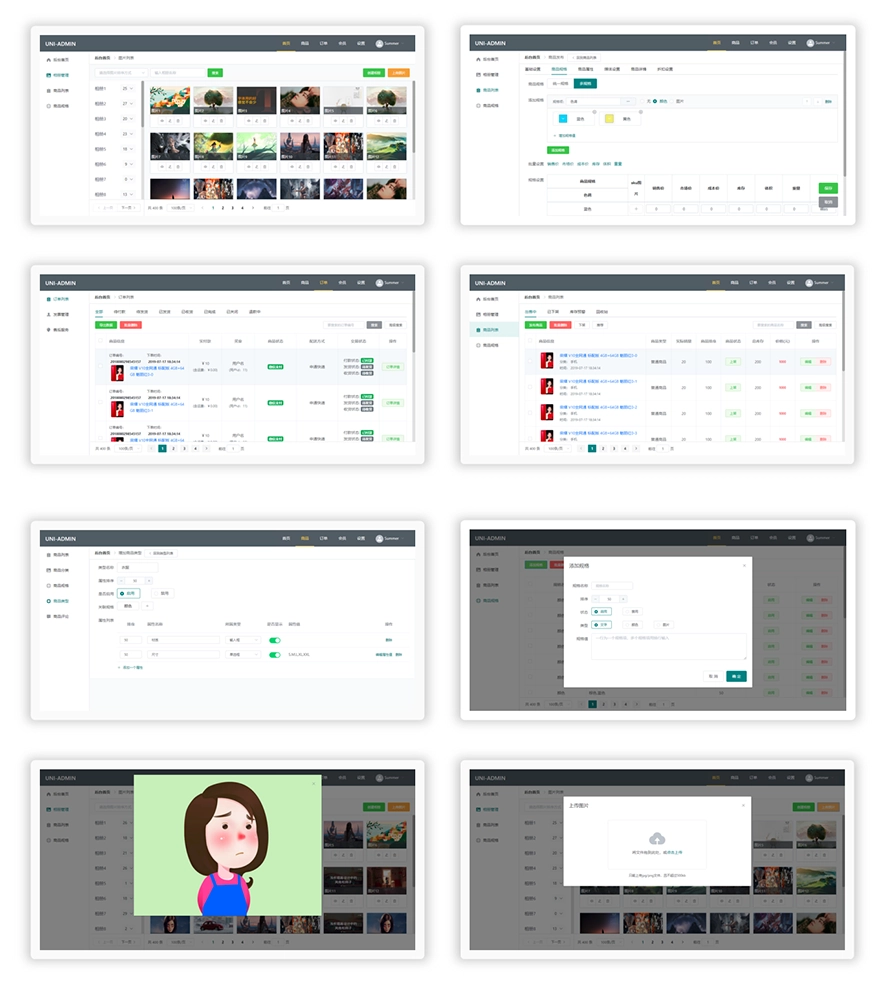The width and height of the screenshot is (880, 990).
Task: Click the orange upload button in top-left gallery
Action: tap(398, 73)
